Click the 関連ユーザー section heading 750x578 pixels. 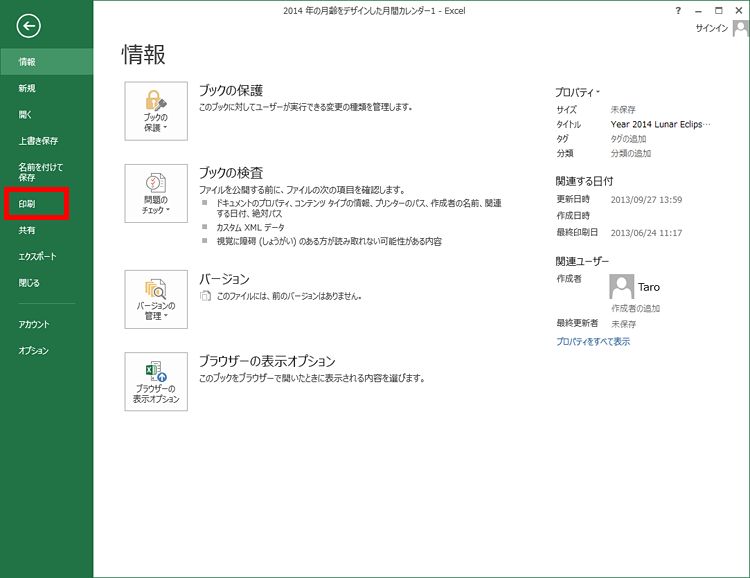[582, 261]
